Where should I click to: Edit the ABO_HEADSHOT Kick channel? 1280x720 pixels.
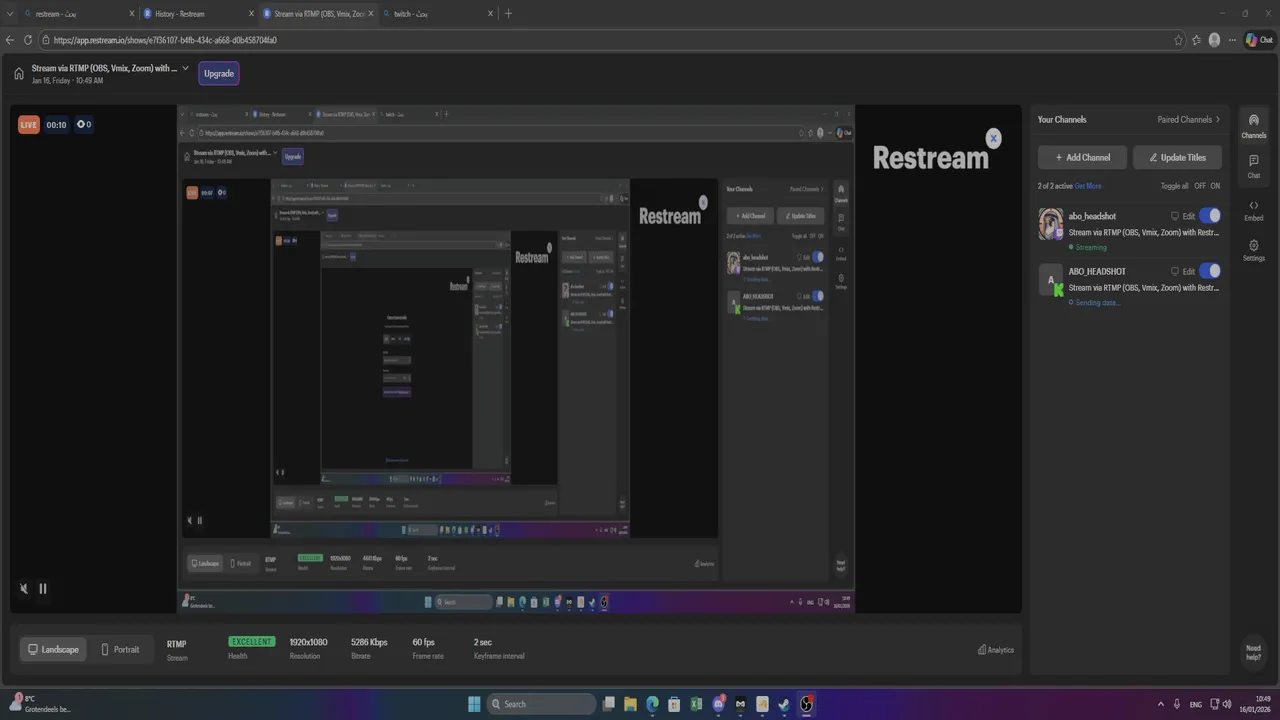1189,271
